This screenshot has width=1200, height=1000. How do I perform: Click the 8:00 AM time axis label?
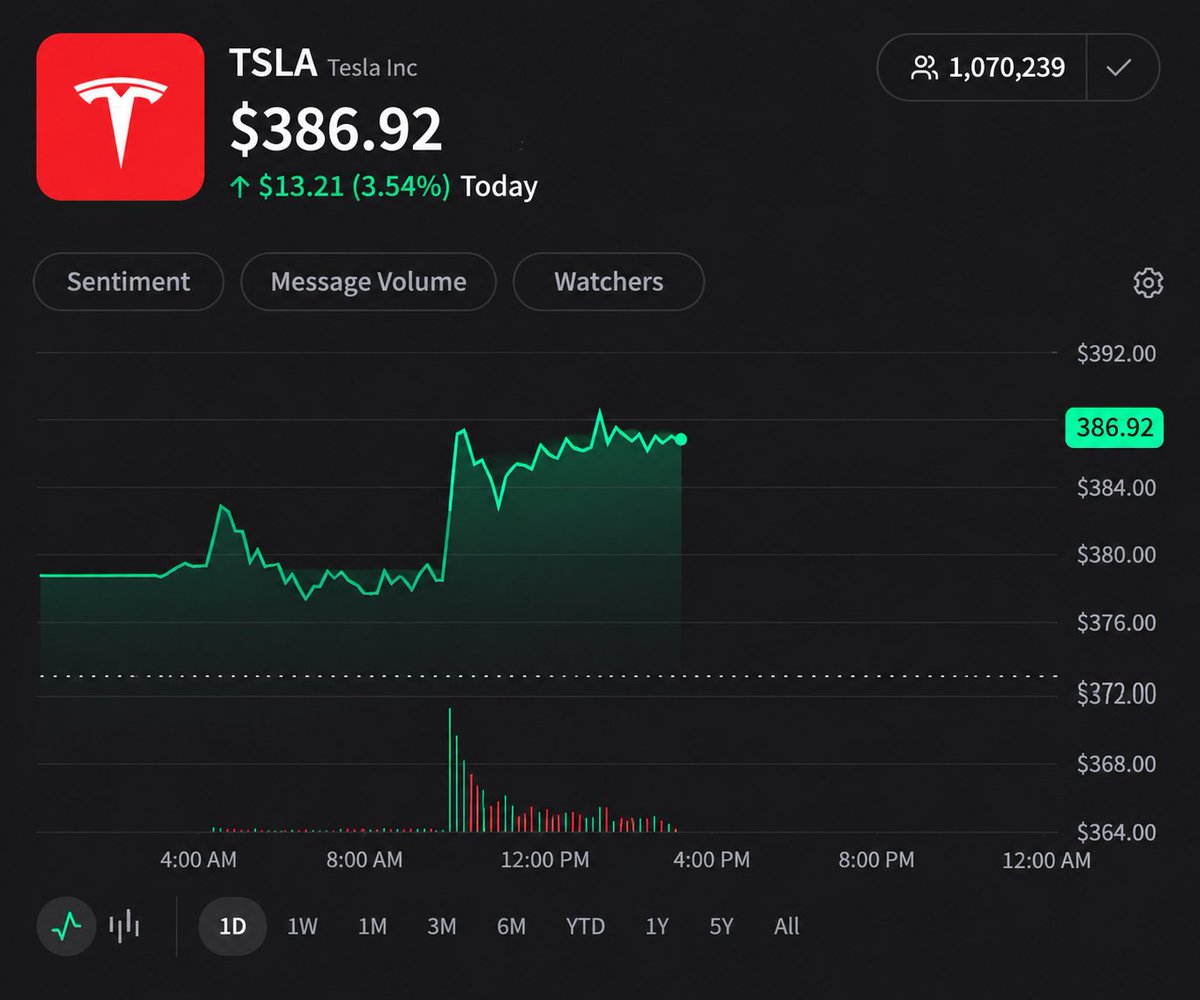(x=365, y=859)
